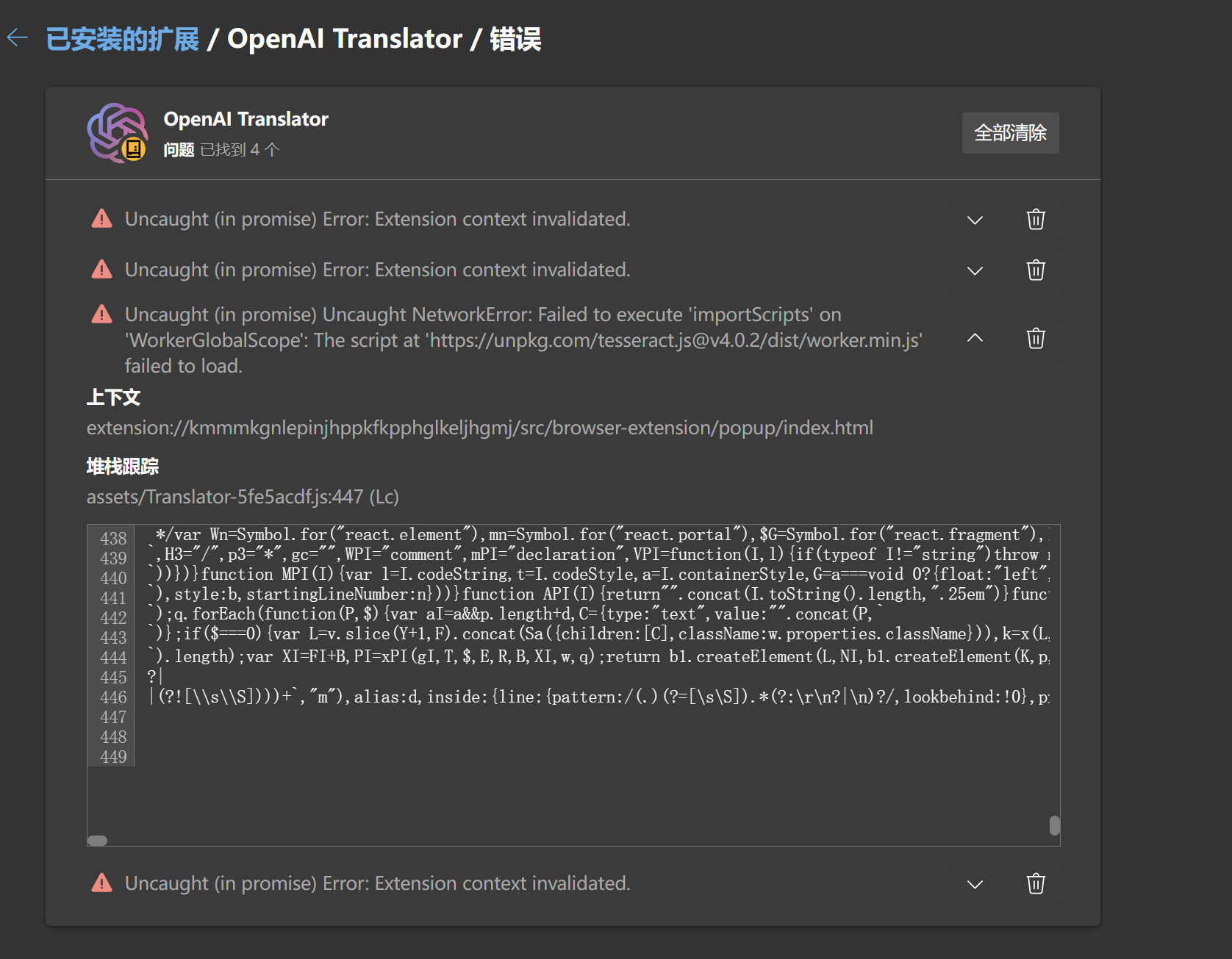Click the back arrow to return to extensions

(16, 38)
